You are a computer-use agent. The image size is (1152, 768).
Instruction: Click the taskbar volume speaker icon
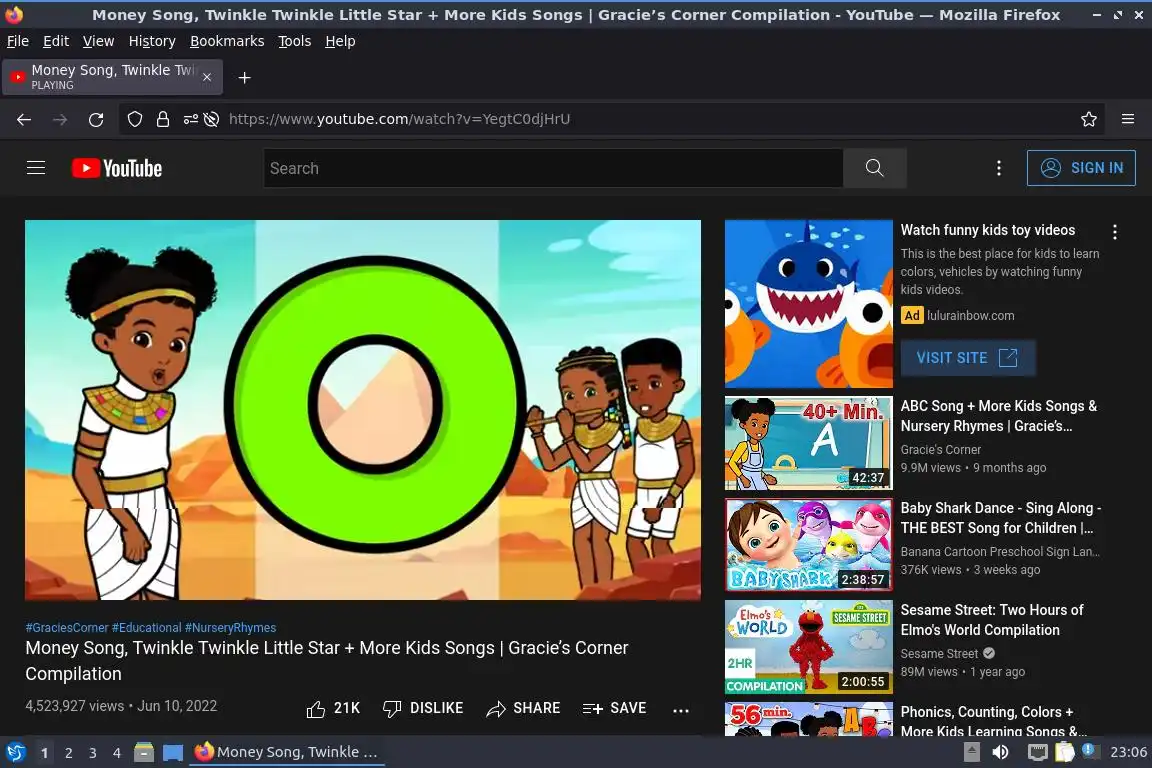click(x=1000, y=752)
